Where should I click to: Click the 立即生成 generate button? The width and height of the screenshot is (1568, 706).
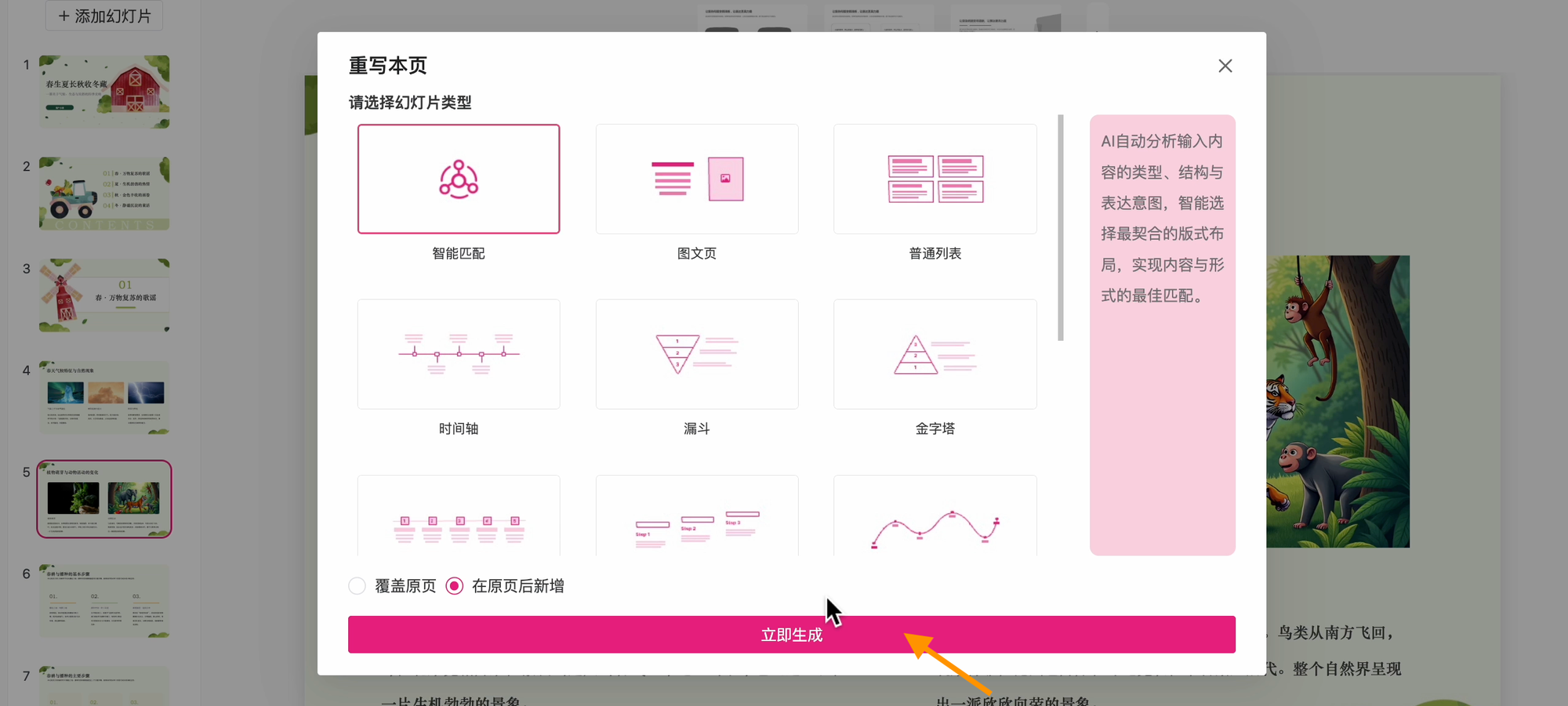pyautogui.click(x=791, y=635)
